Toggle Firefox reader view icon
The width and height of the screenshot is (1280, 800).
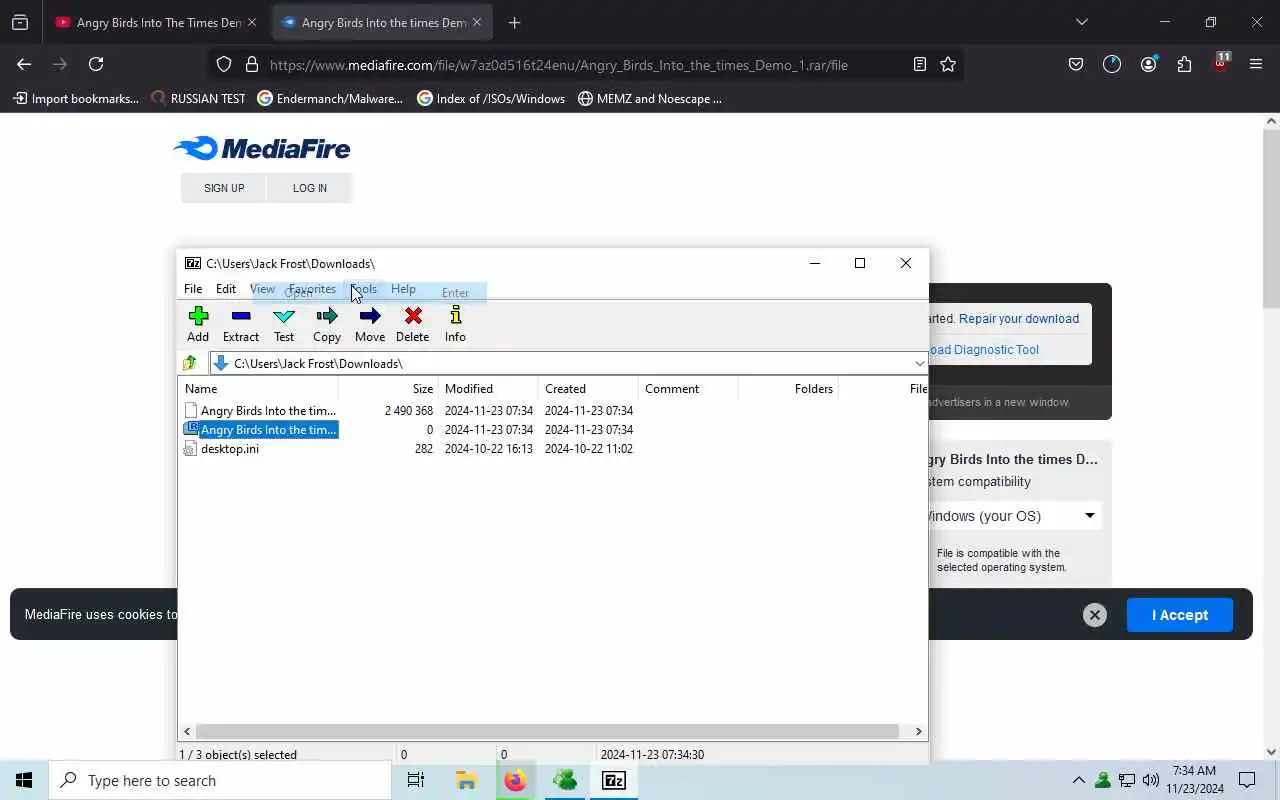[x=920, y=64]
